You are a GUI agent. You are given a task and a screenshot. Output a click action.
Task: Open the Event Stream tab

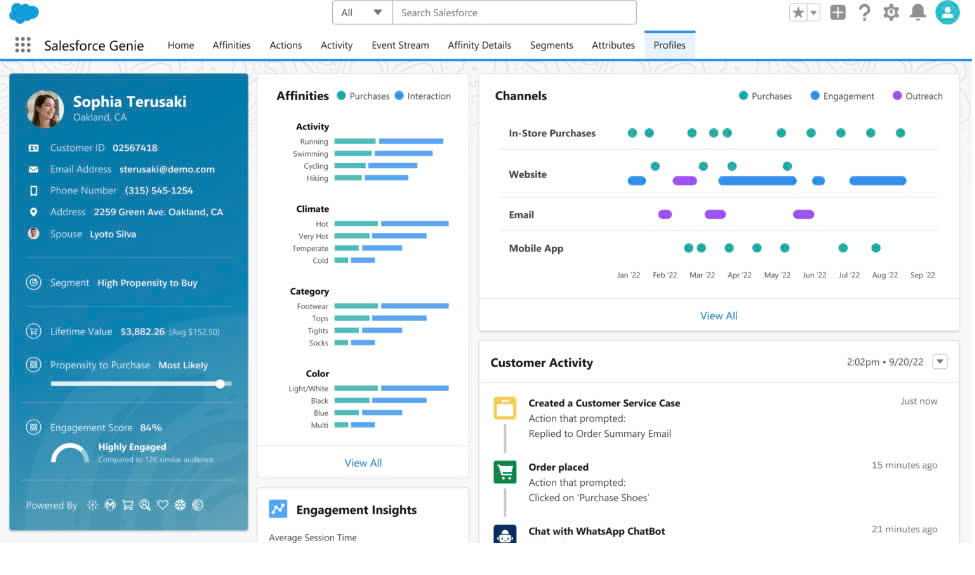[x=400, y=45]
